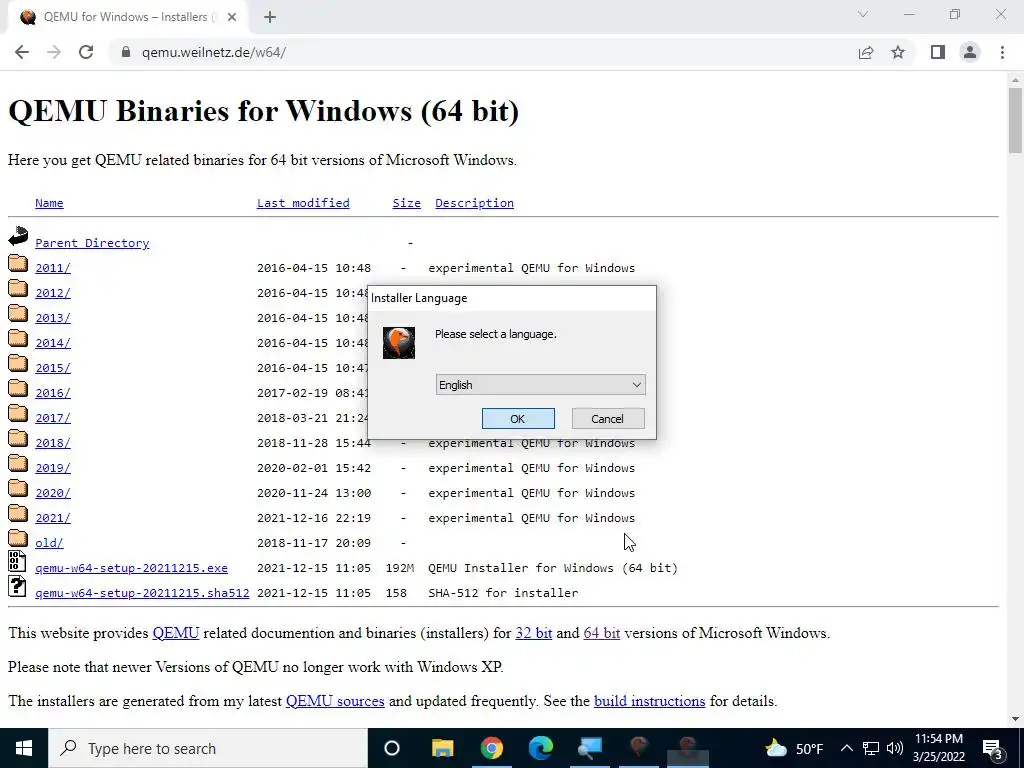
Task: Close the QEMU for Windows tab
Action: pyautogui.click(x=232, y=17)
